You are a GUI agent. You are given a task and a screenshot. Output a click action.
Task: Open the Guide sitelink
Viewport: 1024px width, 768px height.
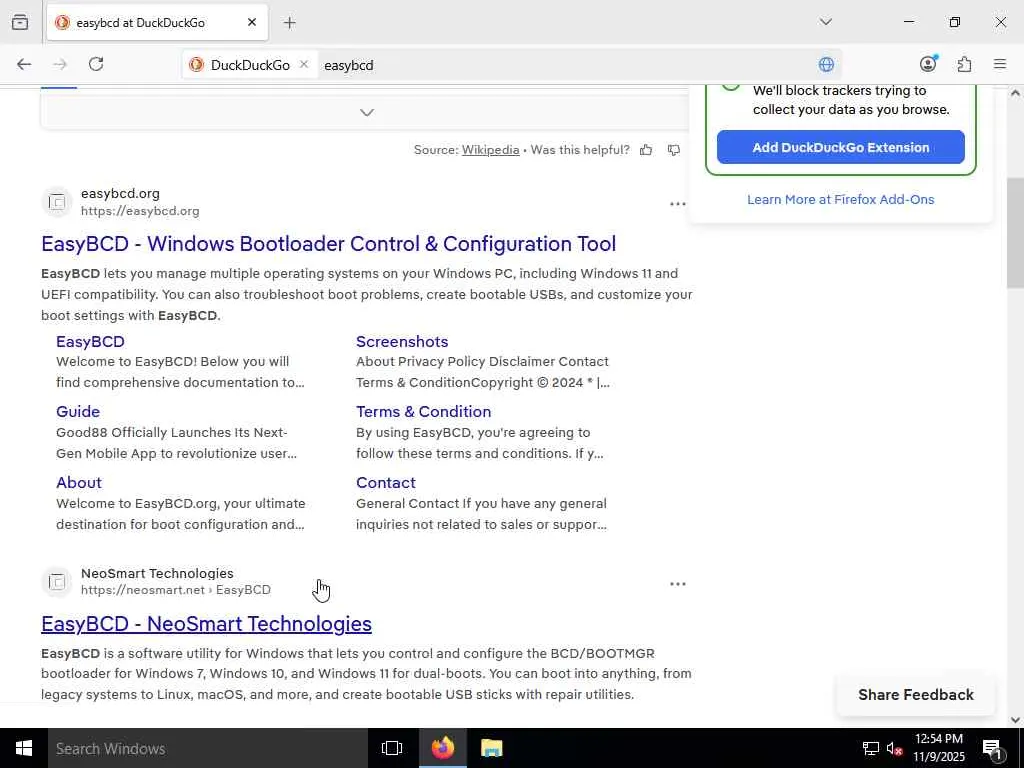(x=78, y=411)
